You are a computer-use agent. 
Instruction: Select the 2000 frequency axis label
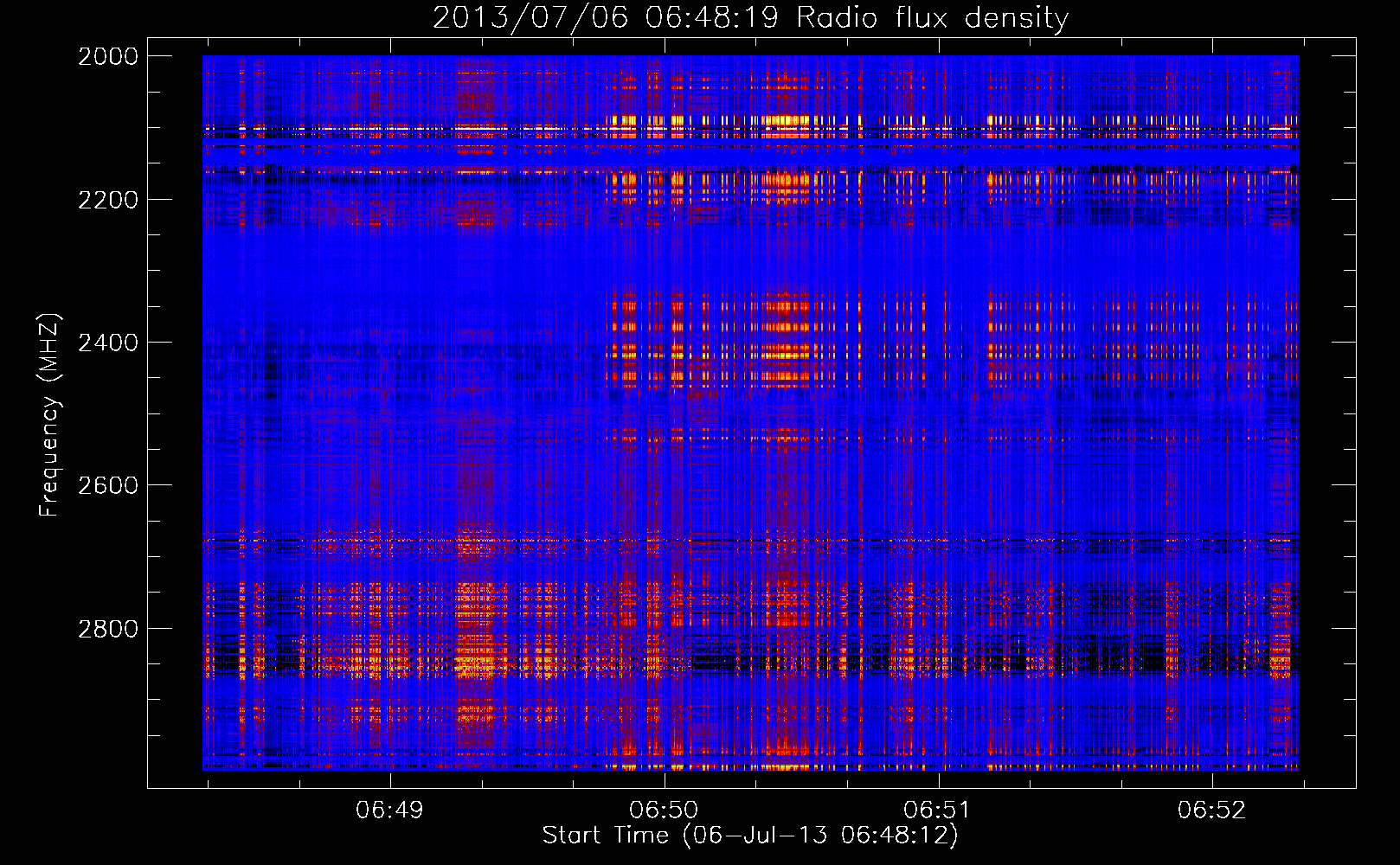108,56
